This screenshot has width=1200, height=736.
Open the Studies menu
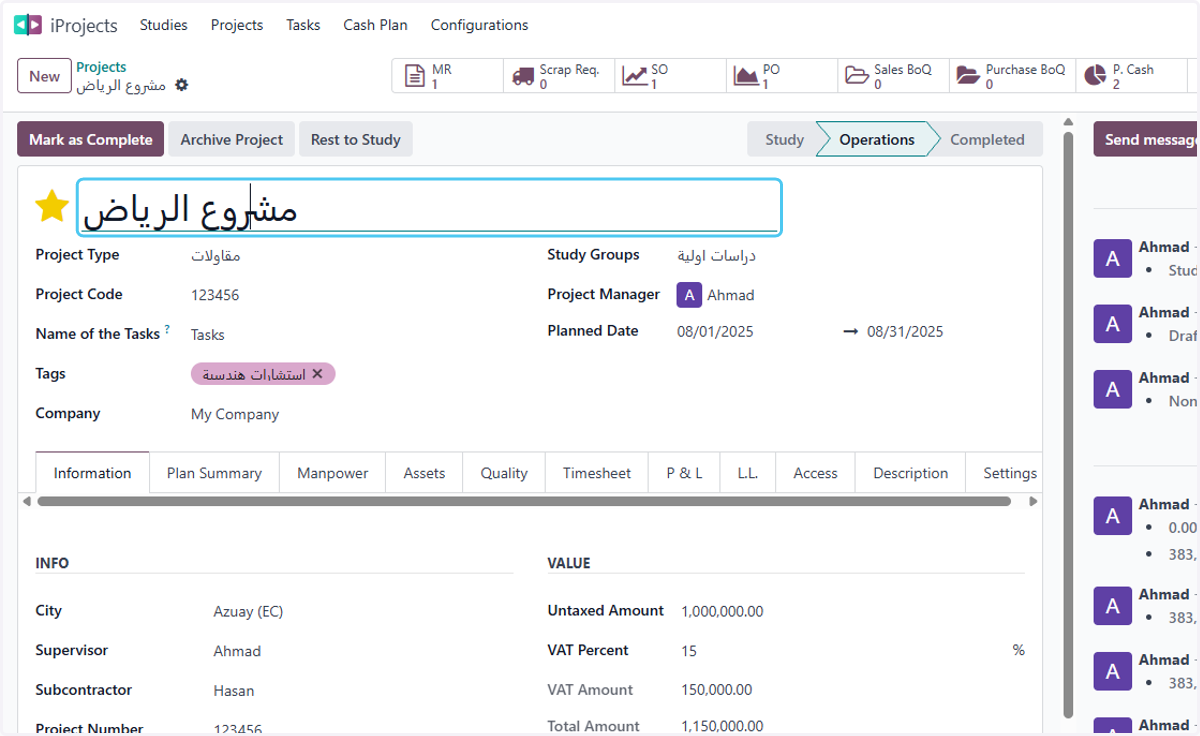click(x=164, y=25)
